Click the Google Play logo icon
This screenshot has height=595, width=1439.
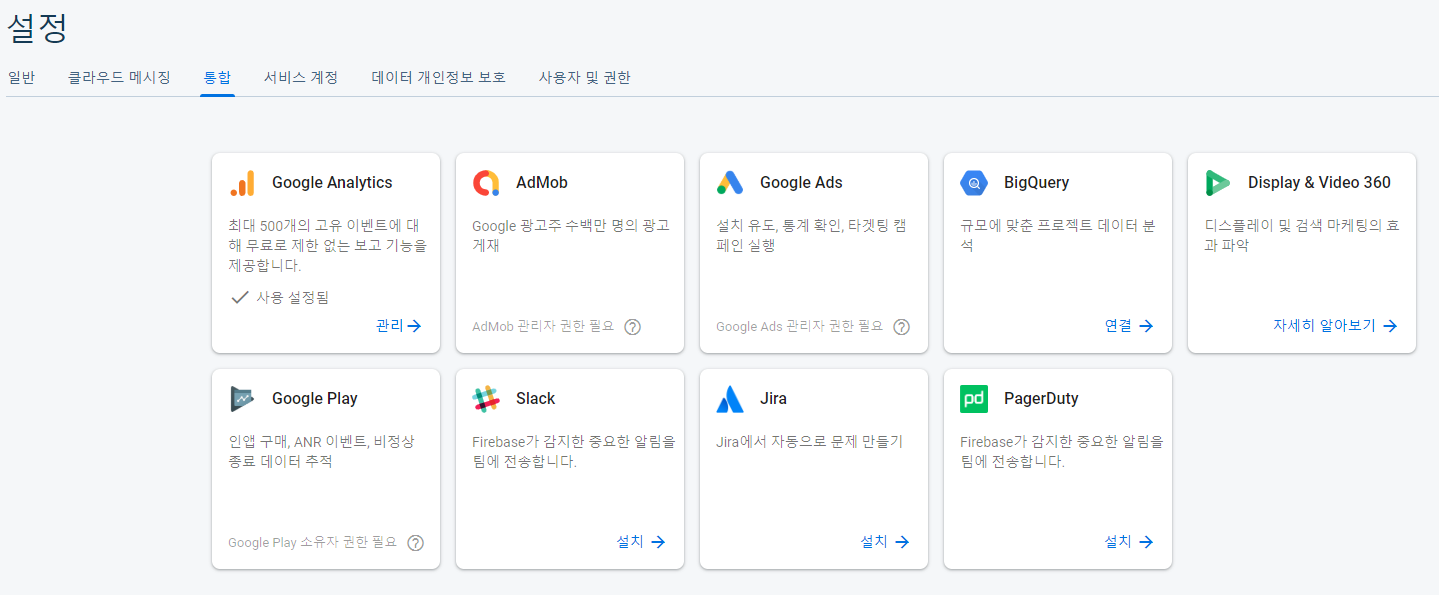[242, 399]
